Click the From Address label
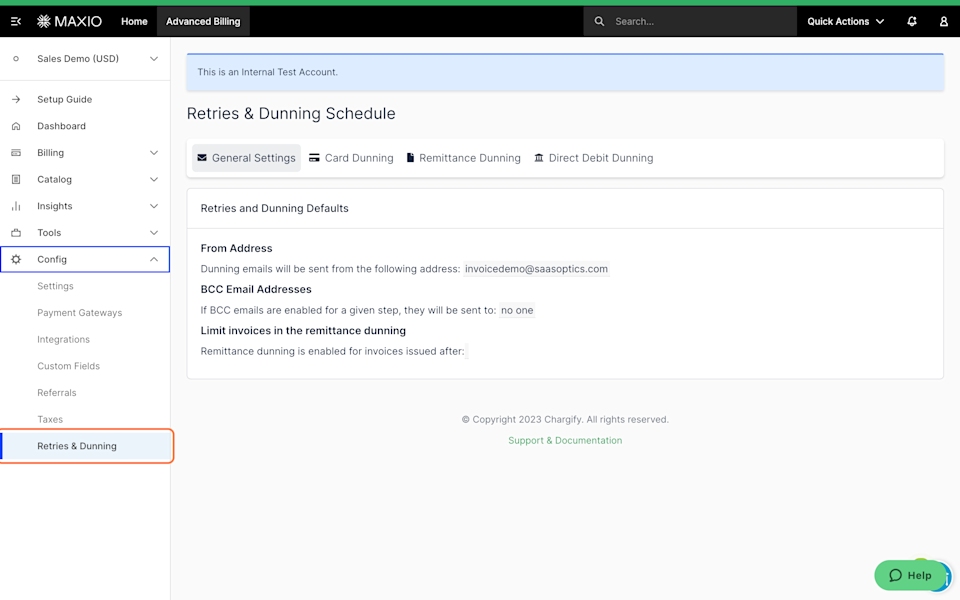The height and width of the screenshot is (600, 960). tap(236, 248)
